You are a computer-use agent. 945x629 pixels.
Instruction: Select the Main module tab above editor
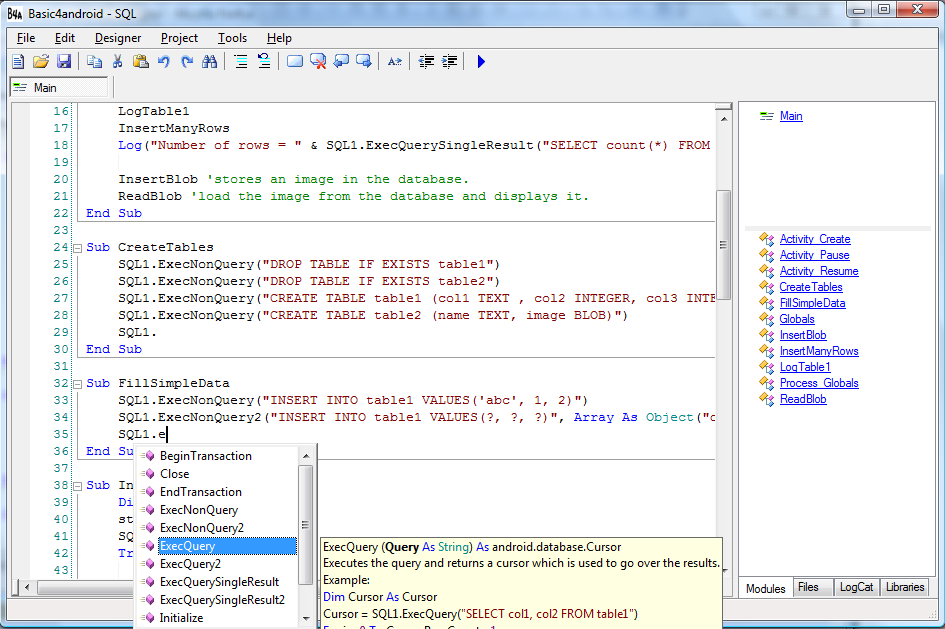(x=59, y=87)
